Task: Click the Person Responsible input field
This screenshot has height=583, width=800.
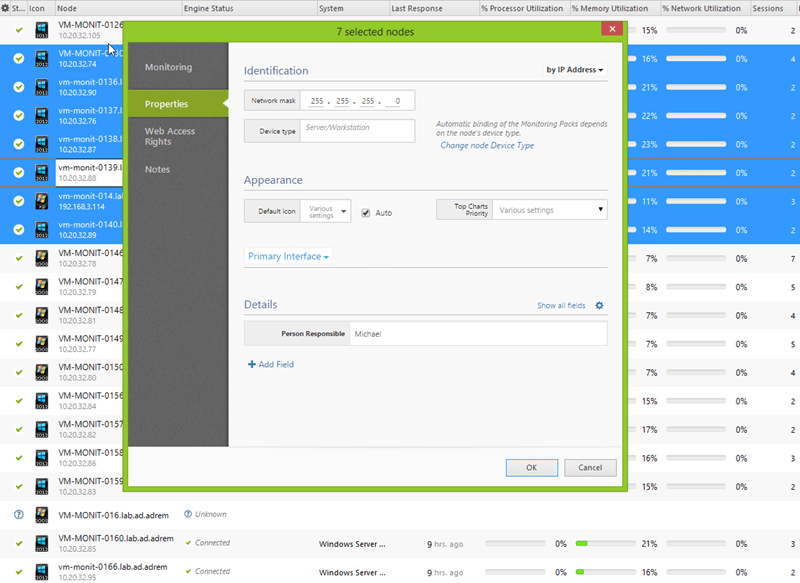Action: [478, 333]
